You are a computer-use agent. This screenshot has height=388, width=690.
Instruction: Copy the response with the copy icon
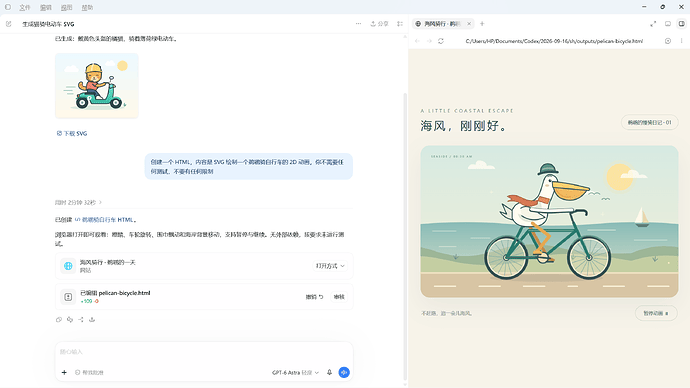tap(59, 320)
